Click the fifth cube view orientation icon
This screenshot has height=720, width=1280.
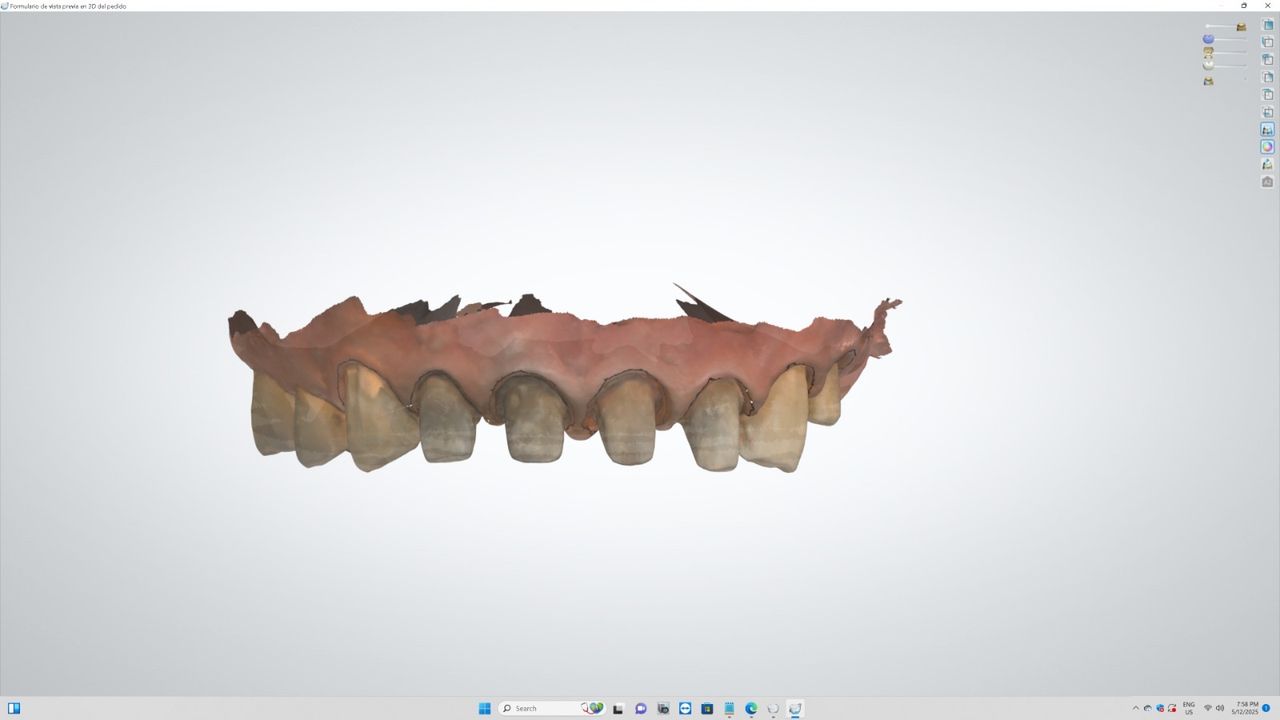pyautogui.click(x=1268, y=95)
